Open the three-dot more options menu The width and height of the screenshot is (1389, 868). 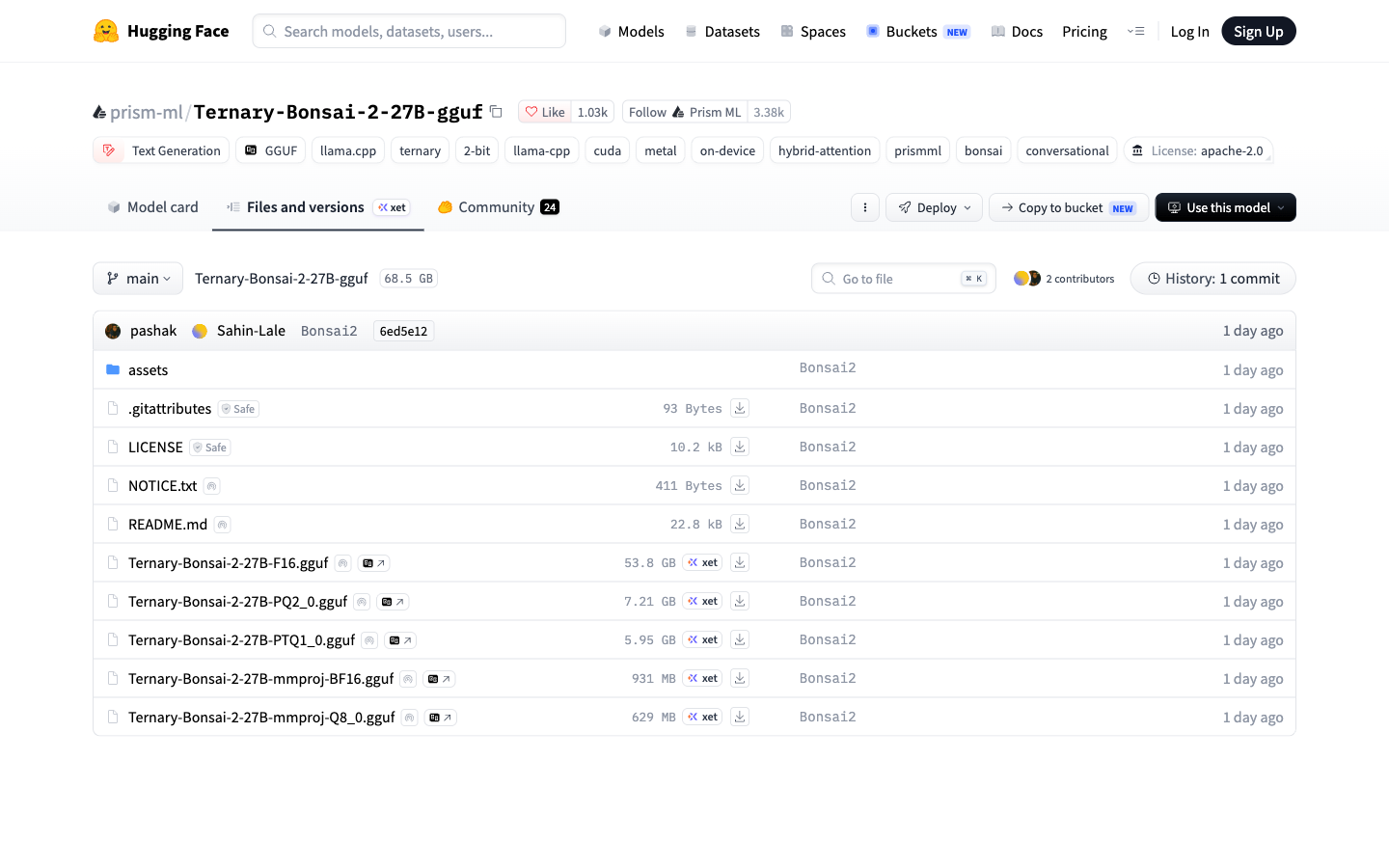865,207
